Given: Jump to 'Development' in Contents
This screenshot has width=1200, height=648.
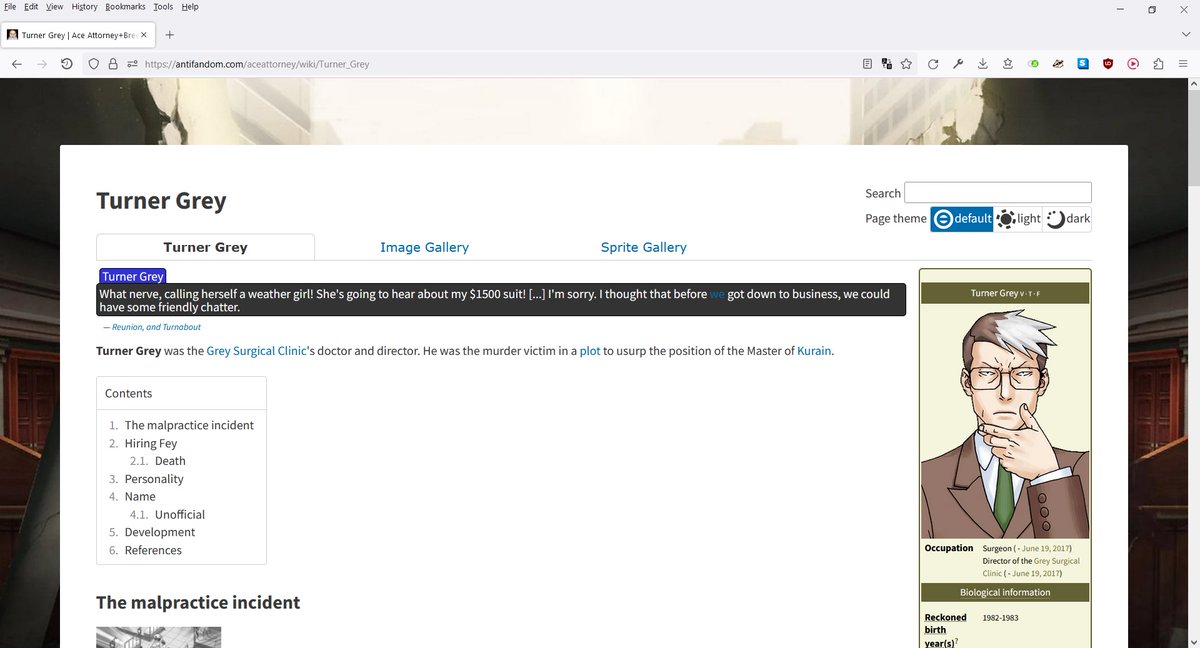Looking at the screenshot, I should point(160,532).
